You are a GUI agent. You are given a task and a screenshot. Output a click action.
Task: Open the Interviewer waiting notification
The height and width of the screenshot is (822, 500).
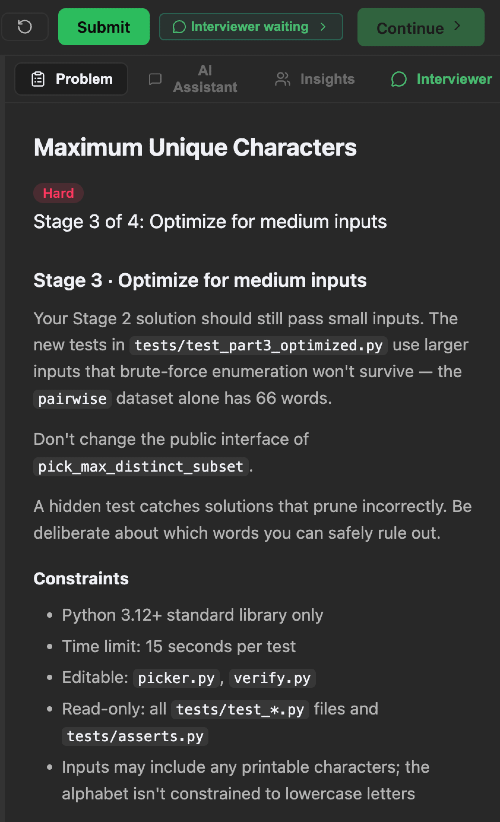pyautogui.click(x=251, y=27)
